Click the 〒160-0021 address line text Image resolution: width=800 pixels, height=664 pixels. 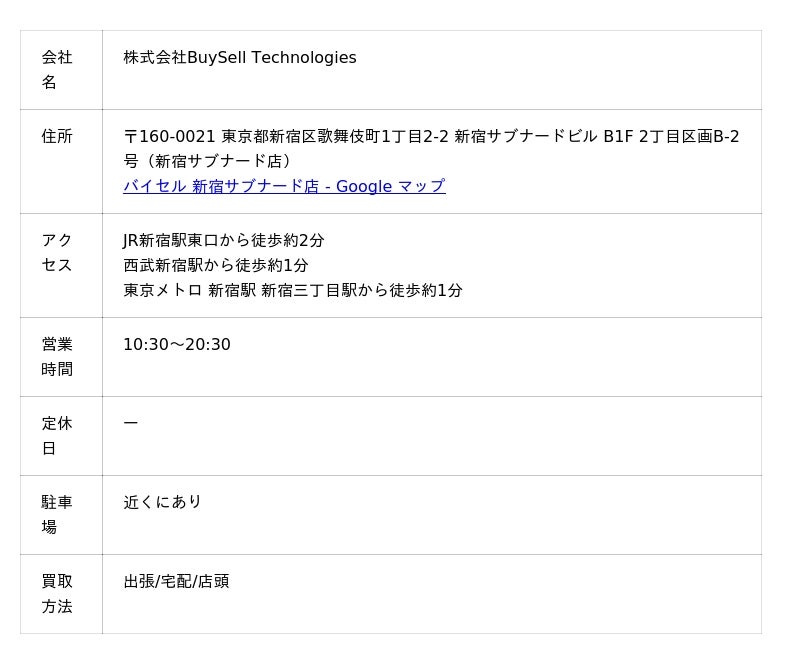(431, 136)
